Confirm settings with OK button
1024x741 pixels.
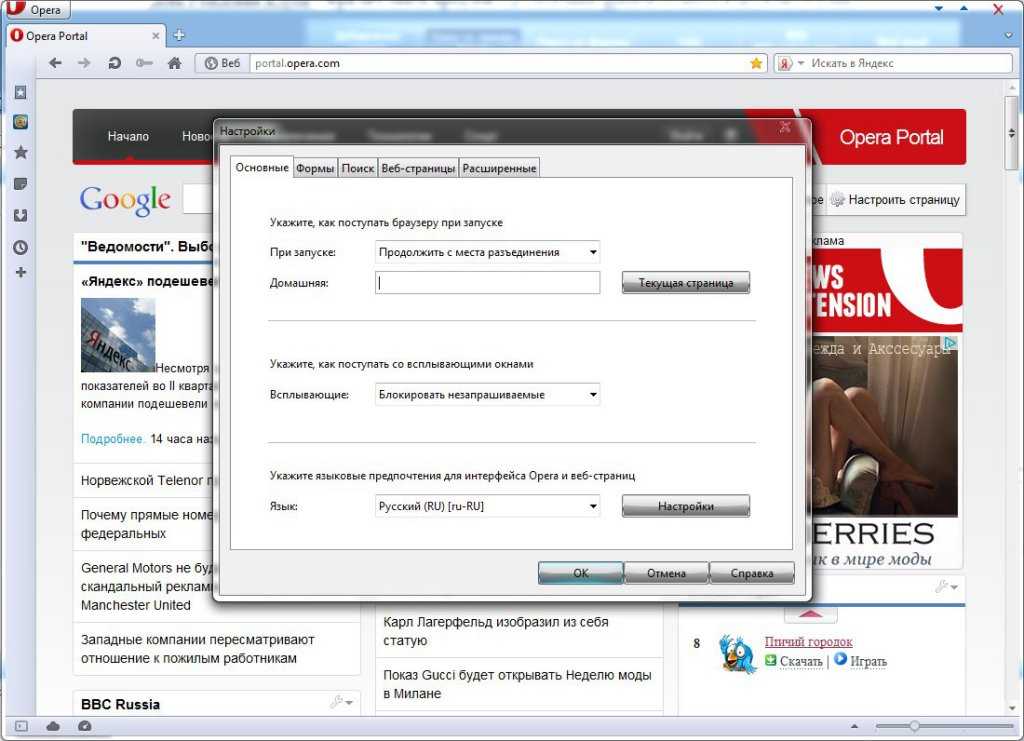click(x=581, y=573)
